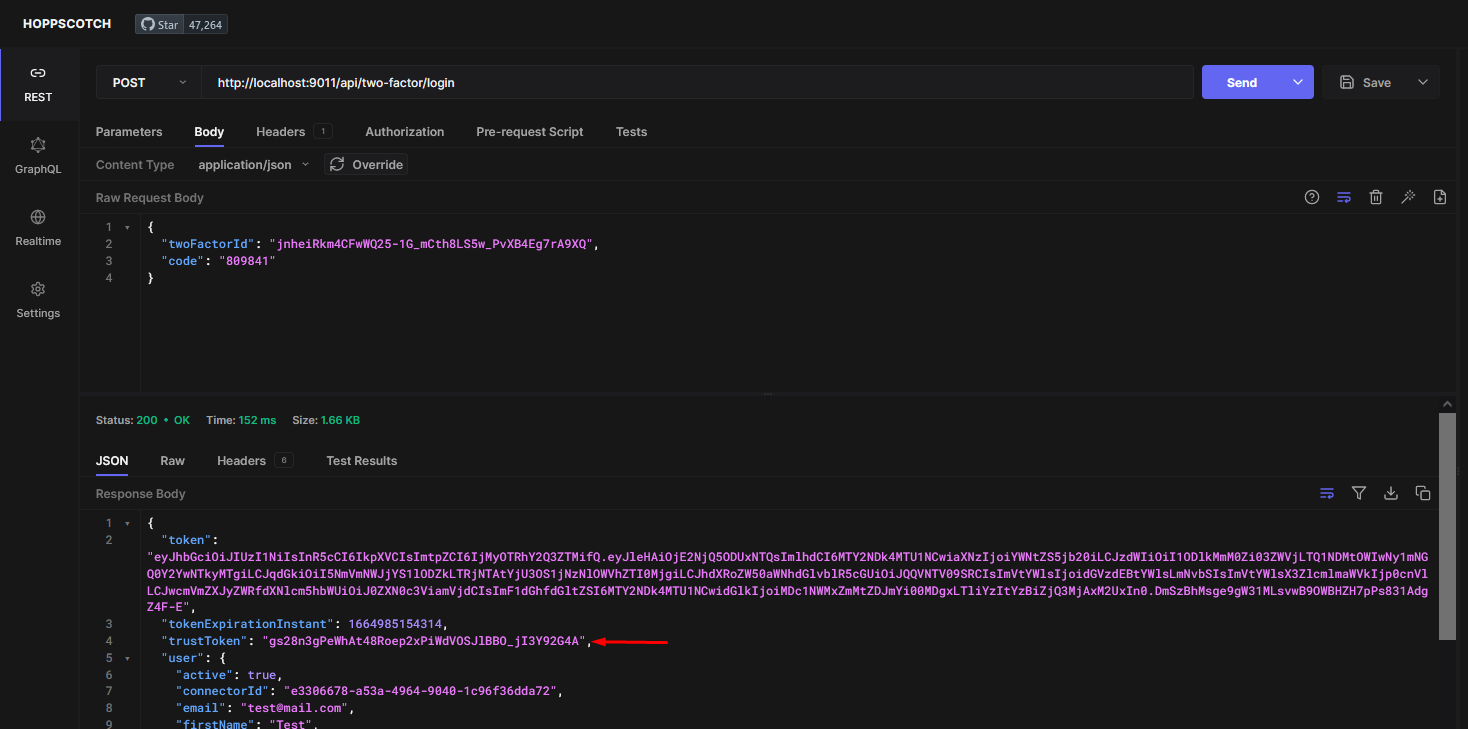Image resolution: width=1468 pixels, height=729 pixels.
Task: Copy the response body
Action: point(1423,493)
